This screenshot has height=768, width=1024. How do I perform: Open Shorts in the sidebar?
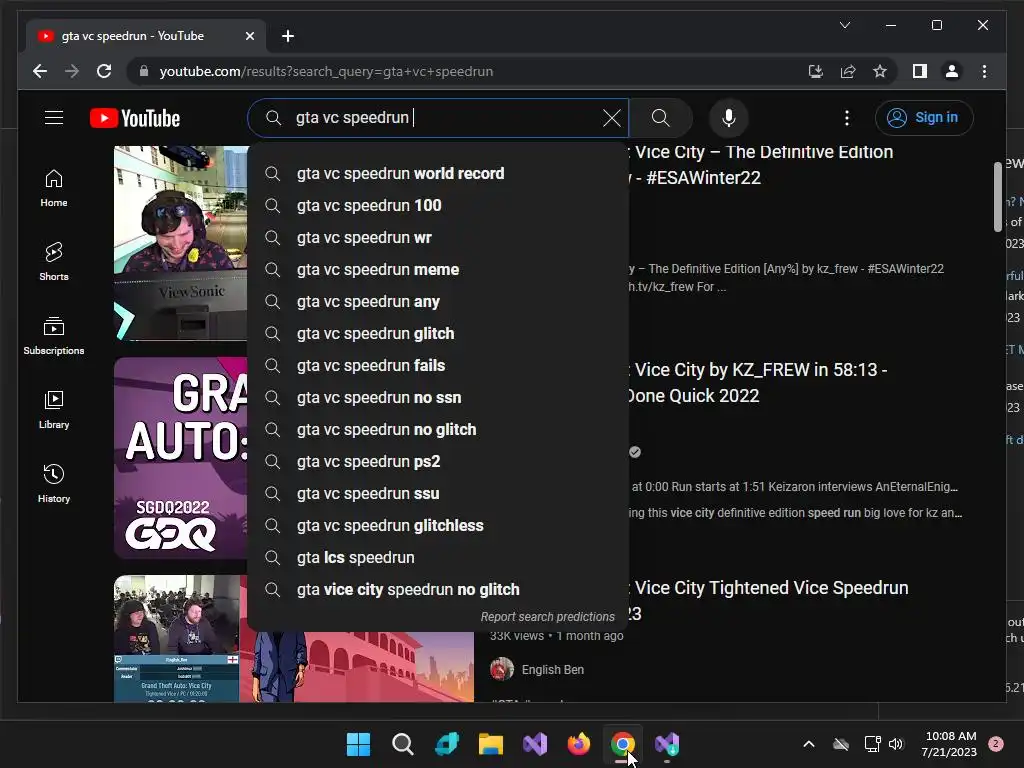[x=54, y=262]
